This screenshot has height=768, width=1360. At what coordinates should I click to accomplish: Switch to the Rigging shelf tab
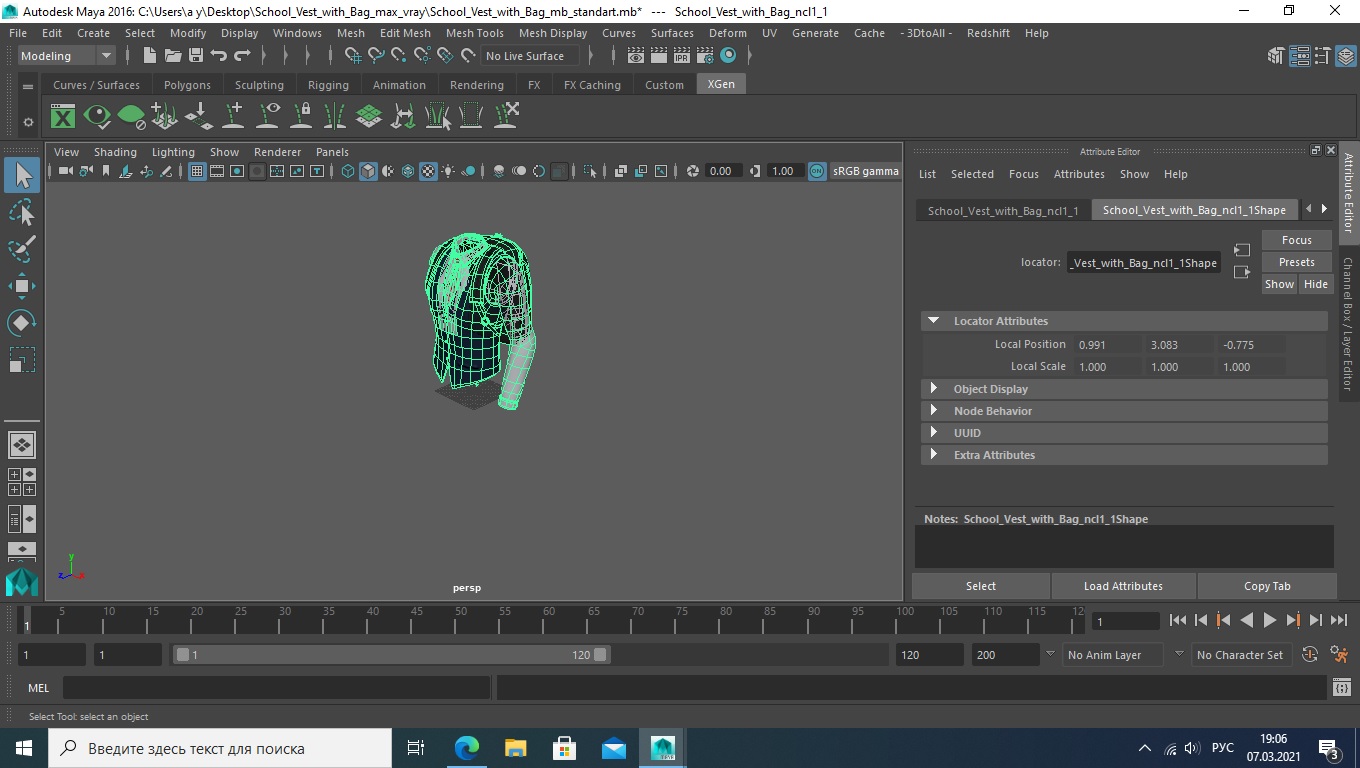(x=328, y=85)
